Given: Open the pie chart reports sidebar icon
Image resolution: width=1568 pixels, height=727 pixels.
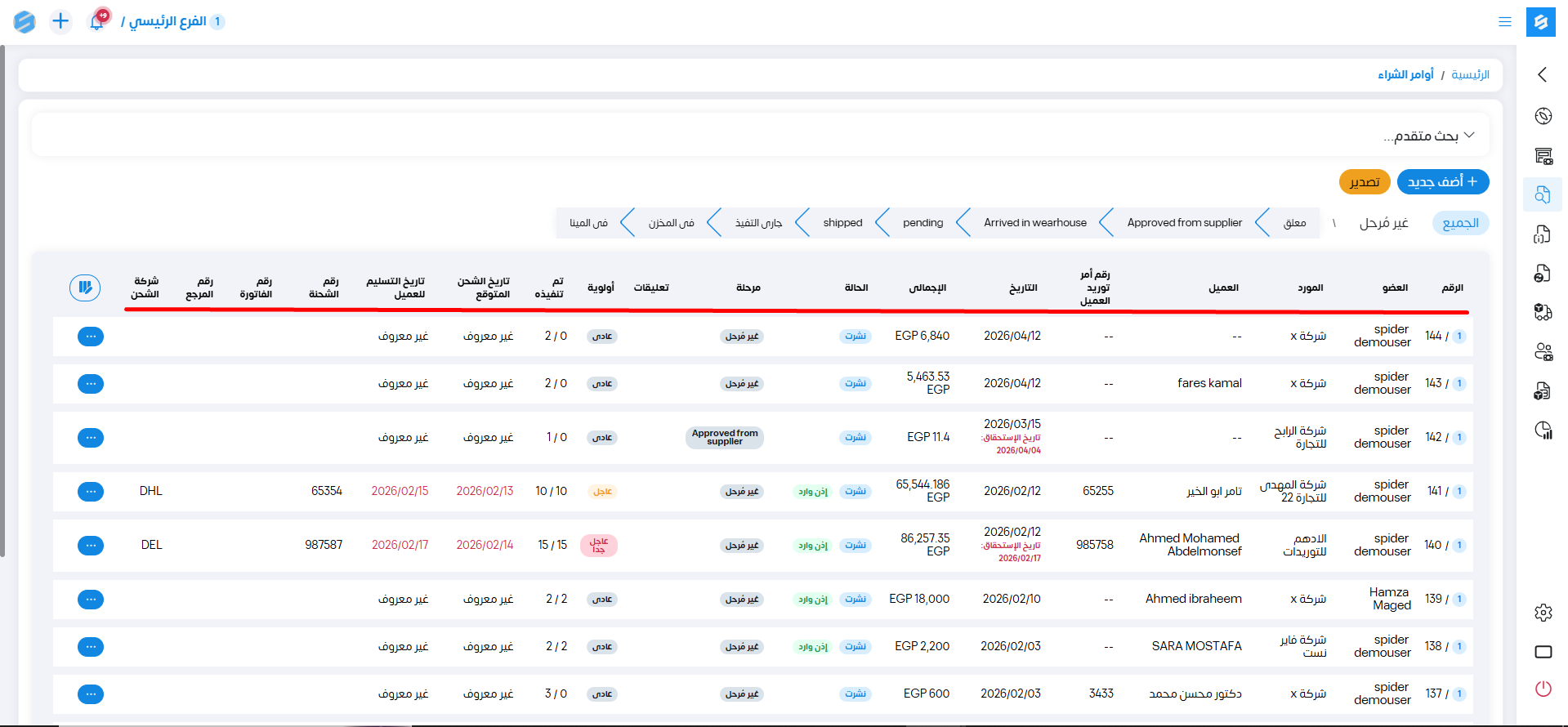Looking at the screenshot, I should click(x=1543, y=430).
